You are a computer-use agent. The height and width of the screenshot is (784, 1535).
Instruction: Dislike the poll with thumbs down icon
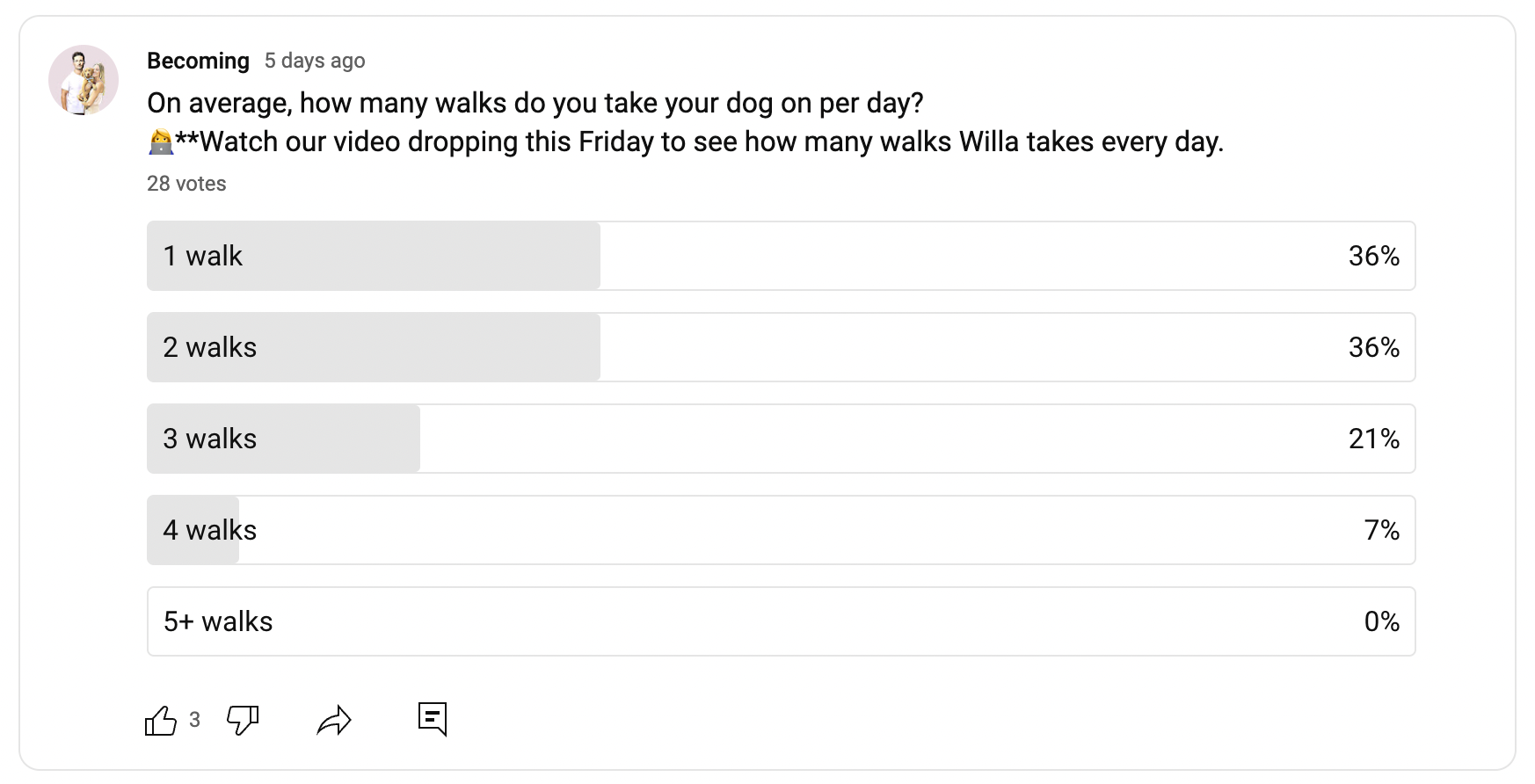[x=243, y=721]
